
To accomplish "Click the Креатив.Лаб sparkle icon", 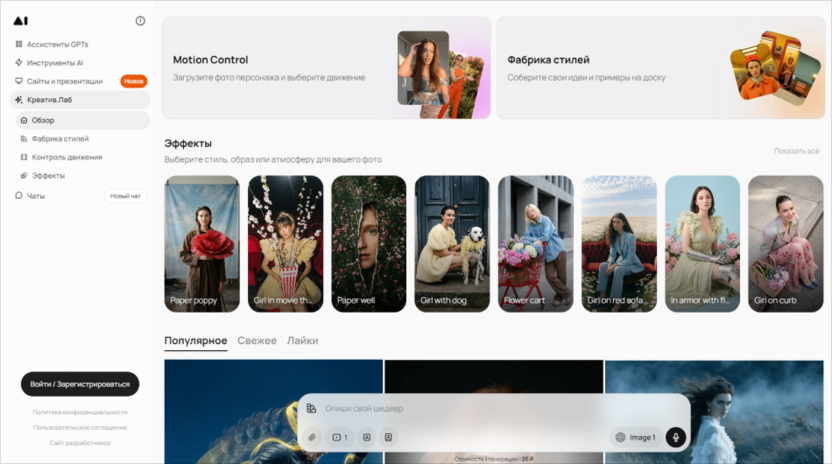I will click(x=19, y=100).
